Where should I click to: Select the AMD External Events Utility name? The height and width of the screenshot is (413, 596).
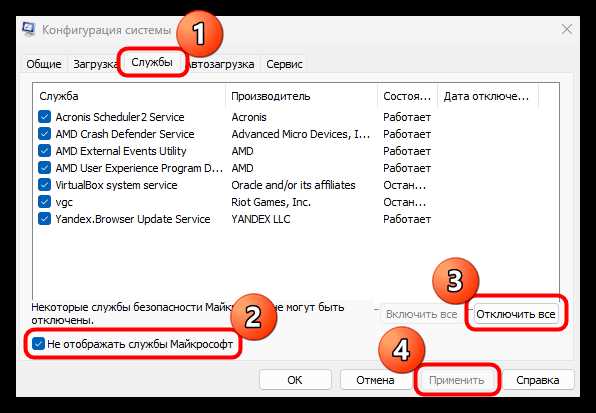[121, 151]
